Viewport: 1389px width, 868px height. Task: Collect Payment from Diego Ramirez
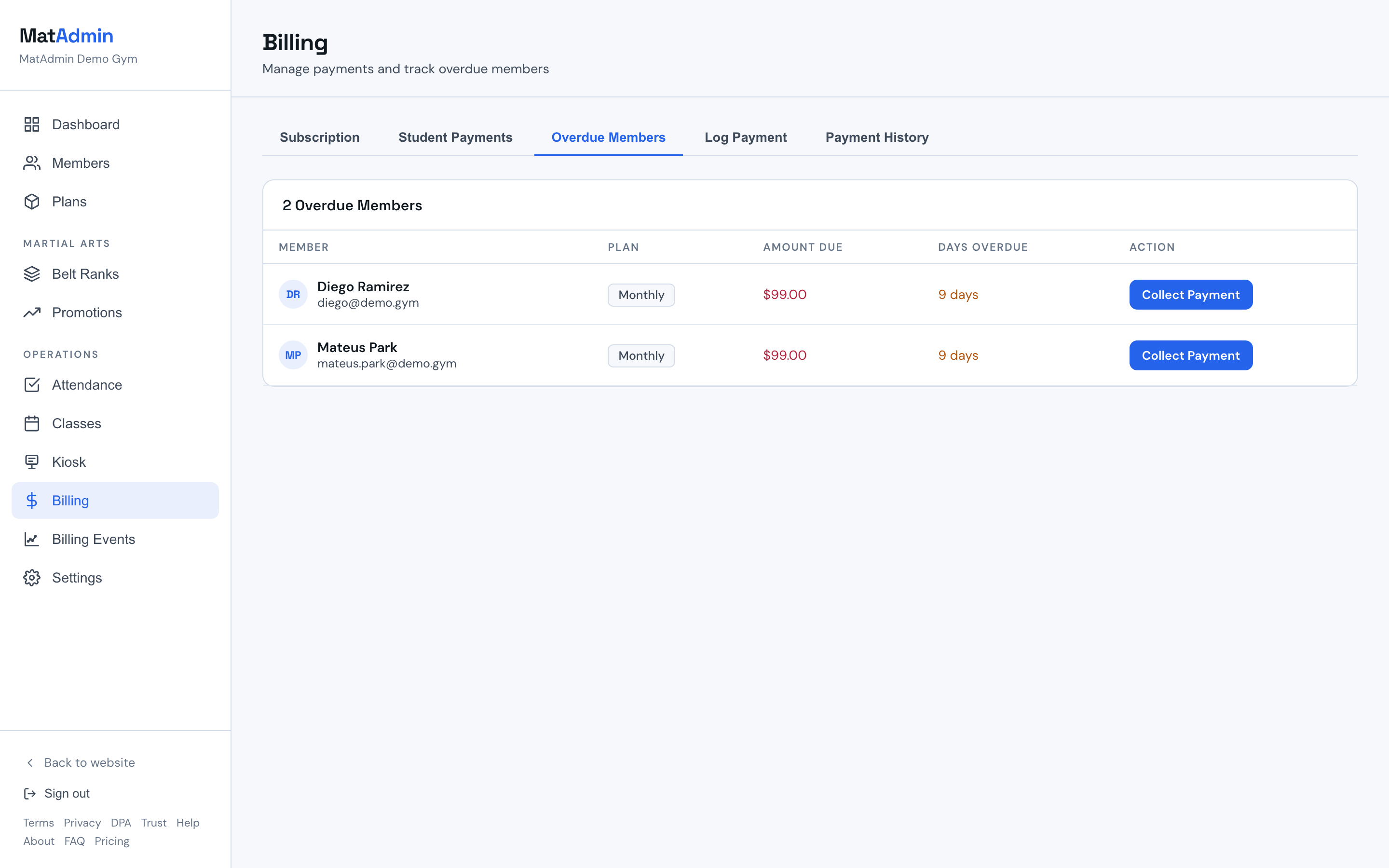1191,295
